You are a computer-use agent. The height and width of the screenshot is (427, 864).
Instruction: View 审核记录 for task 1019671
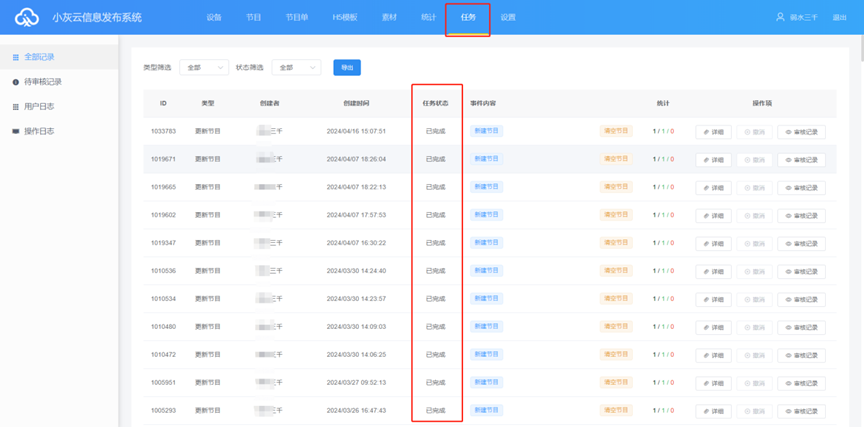coord(801,159)
